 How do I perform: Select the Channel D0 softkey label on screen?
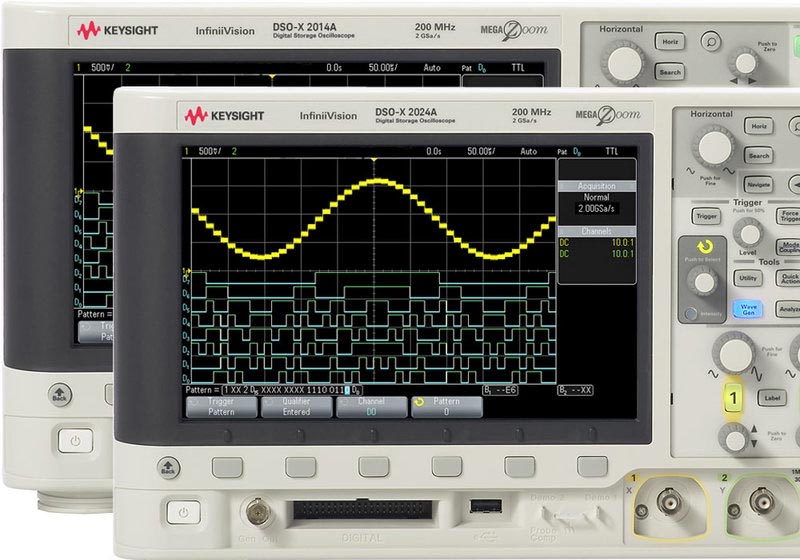pyautogui.click(x=371, y=407)
